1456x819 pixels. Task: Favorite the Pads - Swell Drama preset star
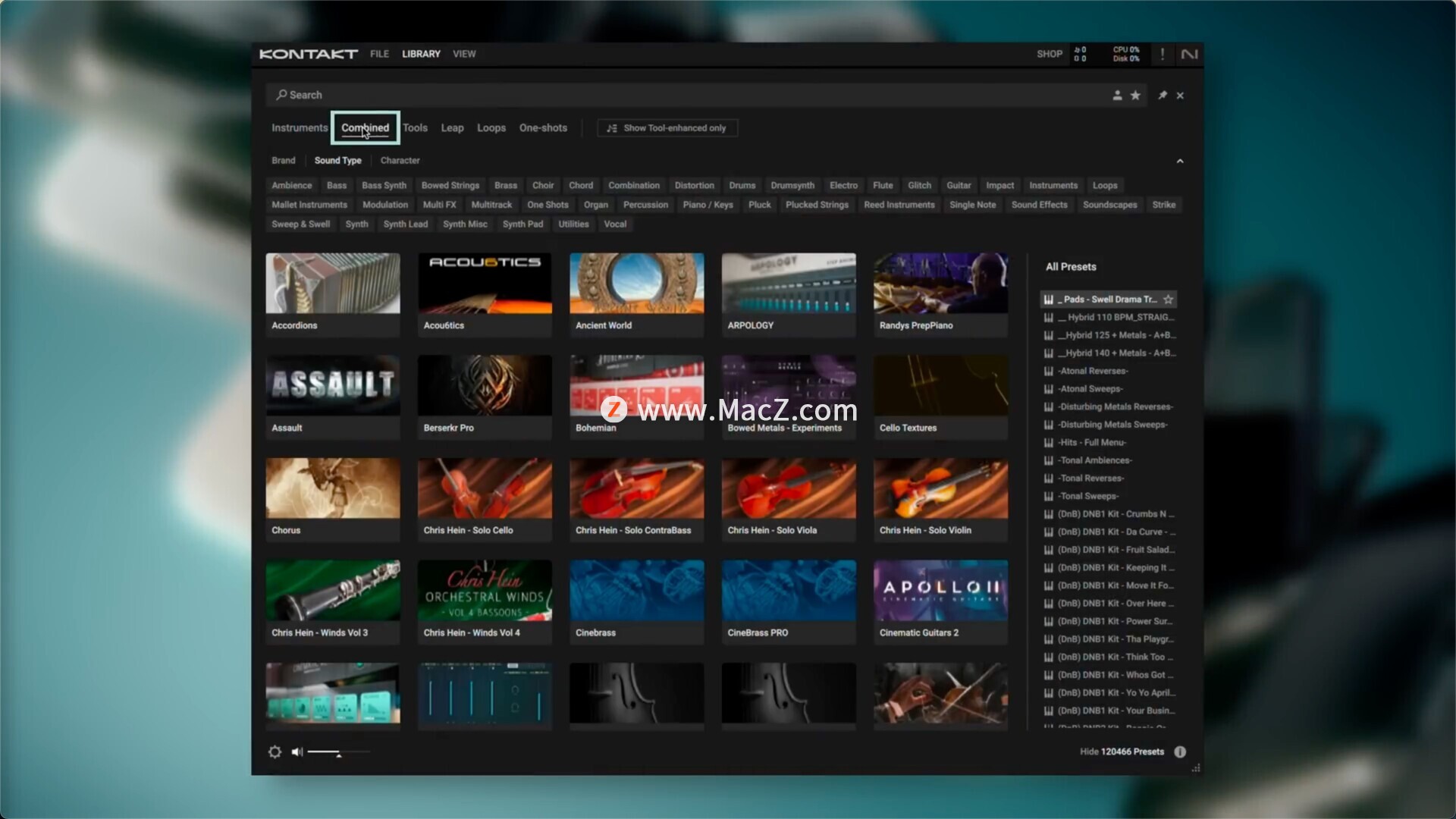[1168, 300]
